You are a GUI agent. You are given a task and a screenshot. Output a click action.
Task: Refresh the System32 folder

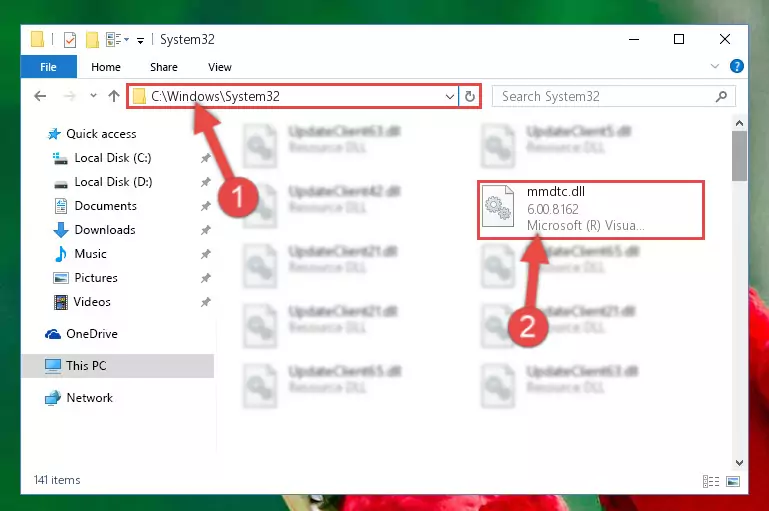(x=469, y=97)
